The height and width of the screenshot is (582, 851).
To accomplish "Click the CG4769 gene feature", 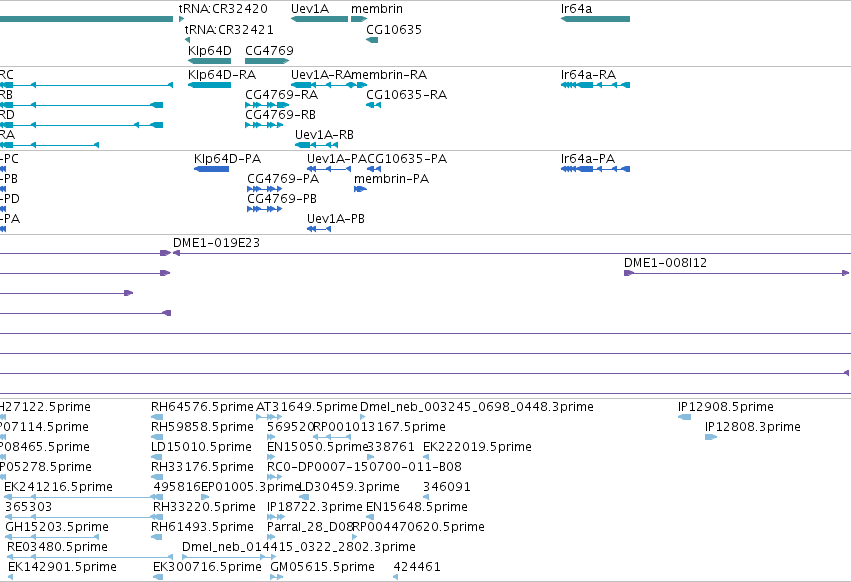I will click(267, 61).
